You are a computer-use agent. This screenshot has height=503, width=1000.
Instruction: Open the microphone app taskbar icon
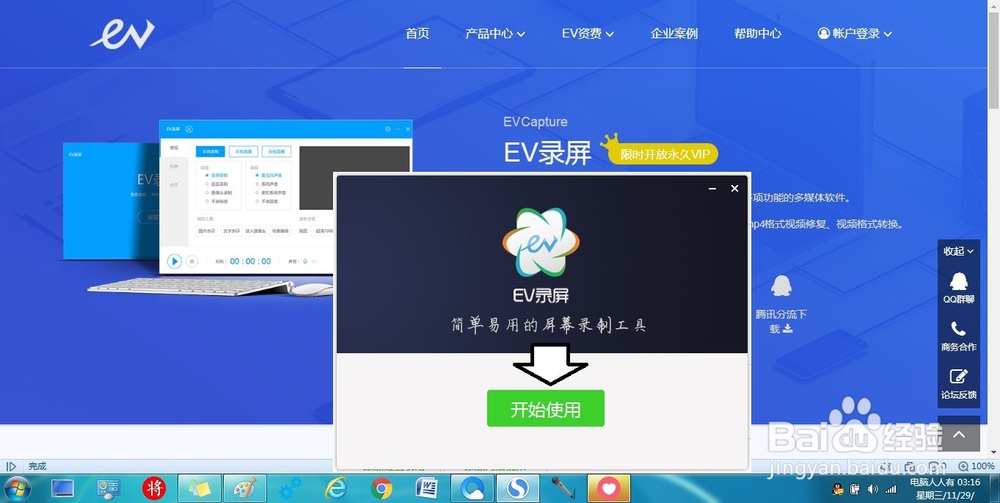[563, 489]
